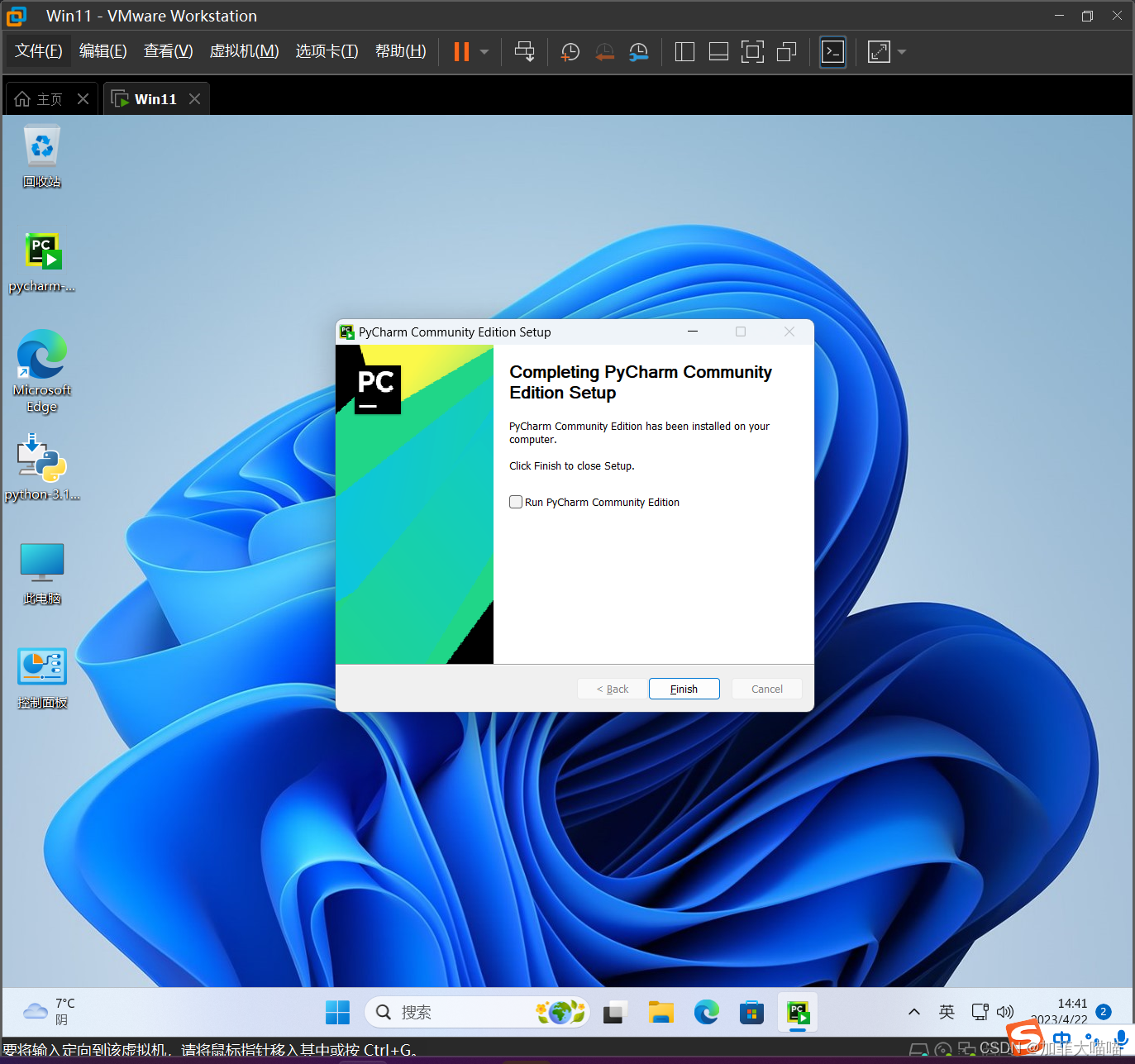Enable the Run PyCharm Community Edition checkbox
This screenshot has width=1135, height=1064.
(516, 502)
